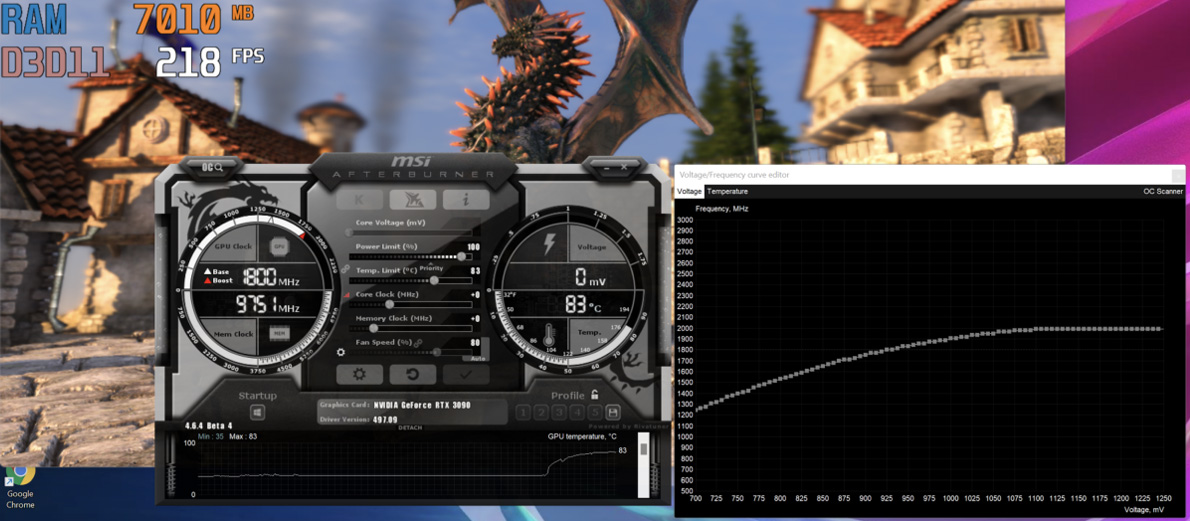Screen dimensions: 1190x521
Task: Click the Priority indicator above Temp. Limit
Action: pyautogui.click(x=431, y=268)
